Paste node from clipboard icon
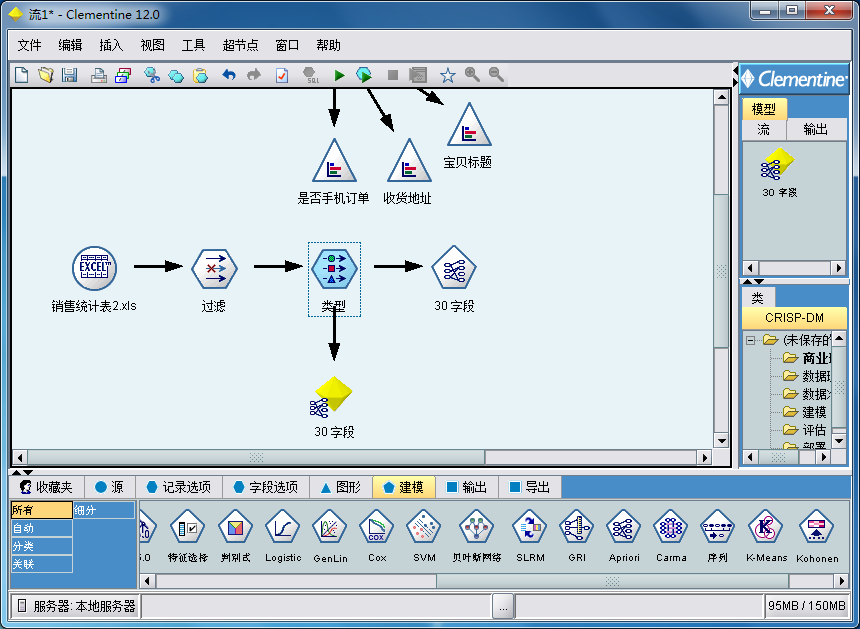 201,75
